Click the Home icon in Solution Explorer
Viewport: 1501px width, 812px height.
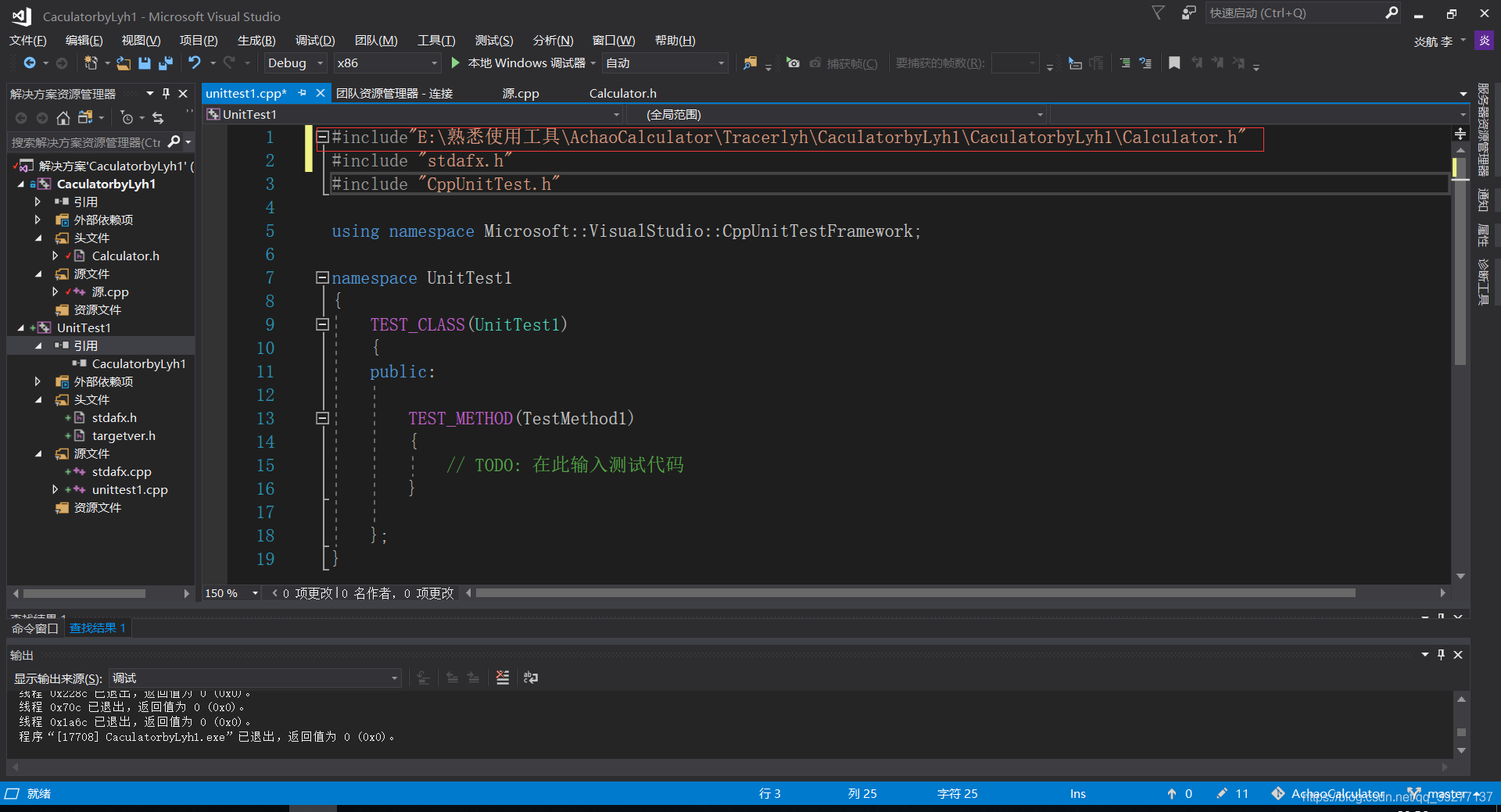63,118
